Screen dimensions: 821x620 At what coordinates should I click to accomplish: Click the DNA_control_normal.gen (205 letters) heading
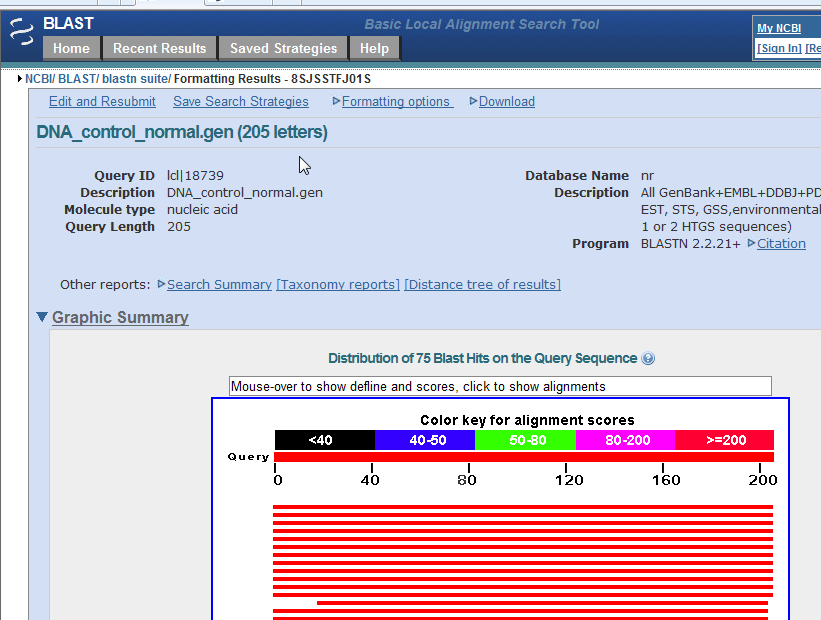182,132
